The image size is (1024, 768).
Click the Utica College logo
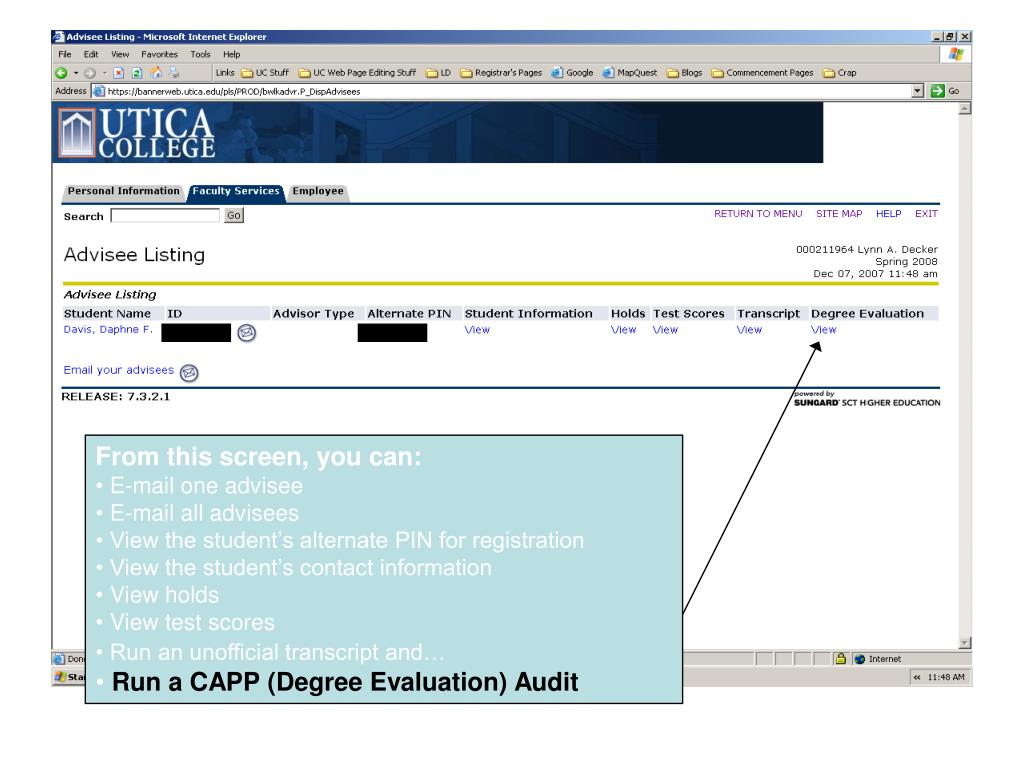coord(136,133)
